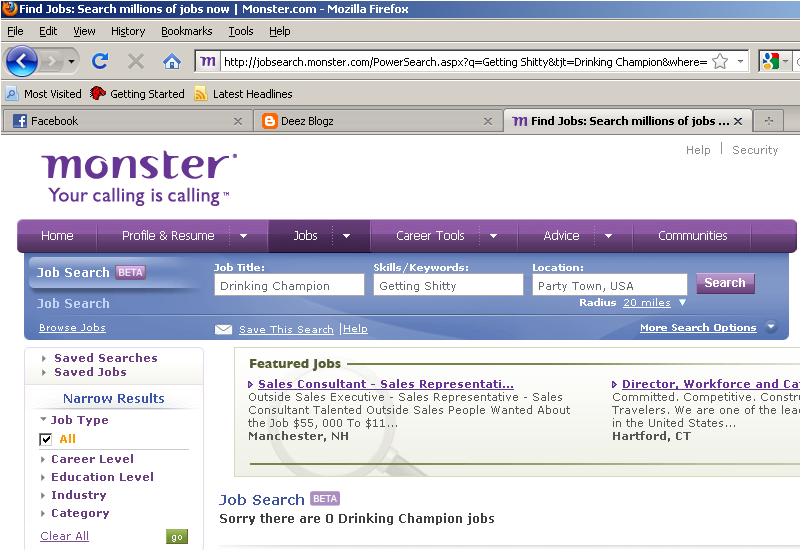Open the Advice nav item
Image resolution: width=802 pixels, height=553 pixels.
tap(561, 236)
